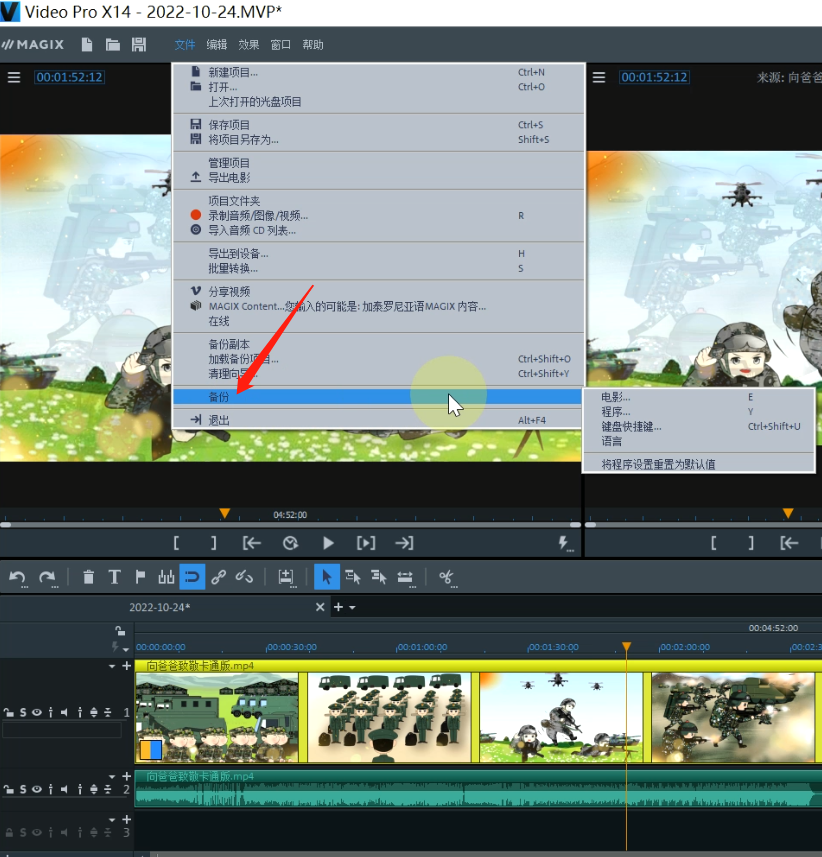Expand the dropdown arrow above track 1 header

pyautogui.click(x=112, y=666)
